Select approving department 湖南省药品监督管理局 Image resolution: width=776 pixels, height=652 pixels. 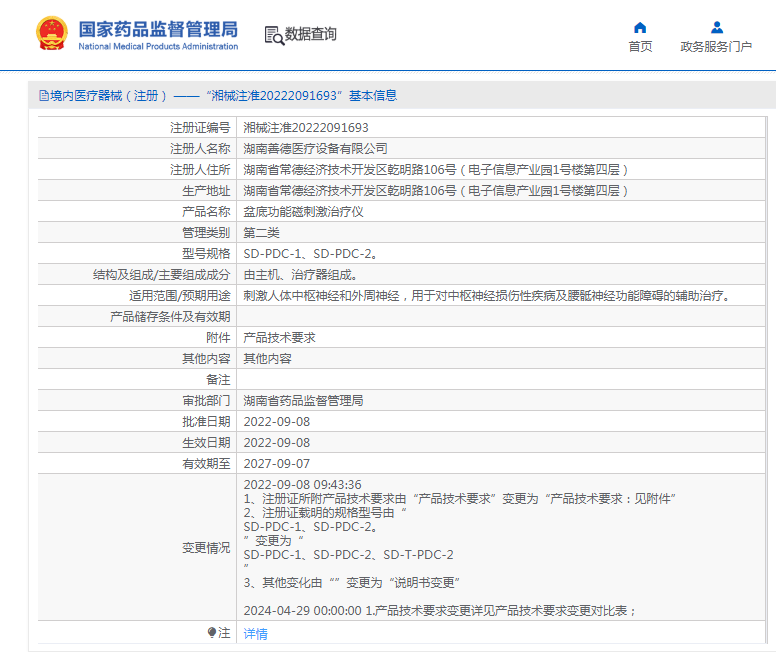coord(303,401)
